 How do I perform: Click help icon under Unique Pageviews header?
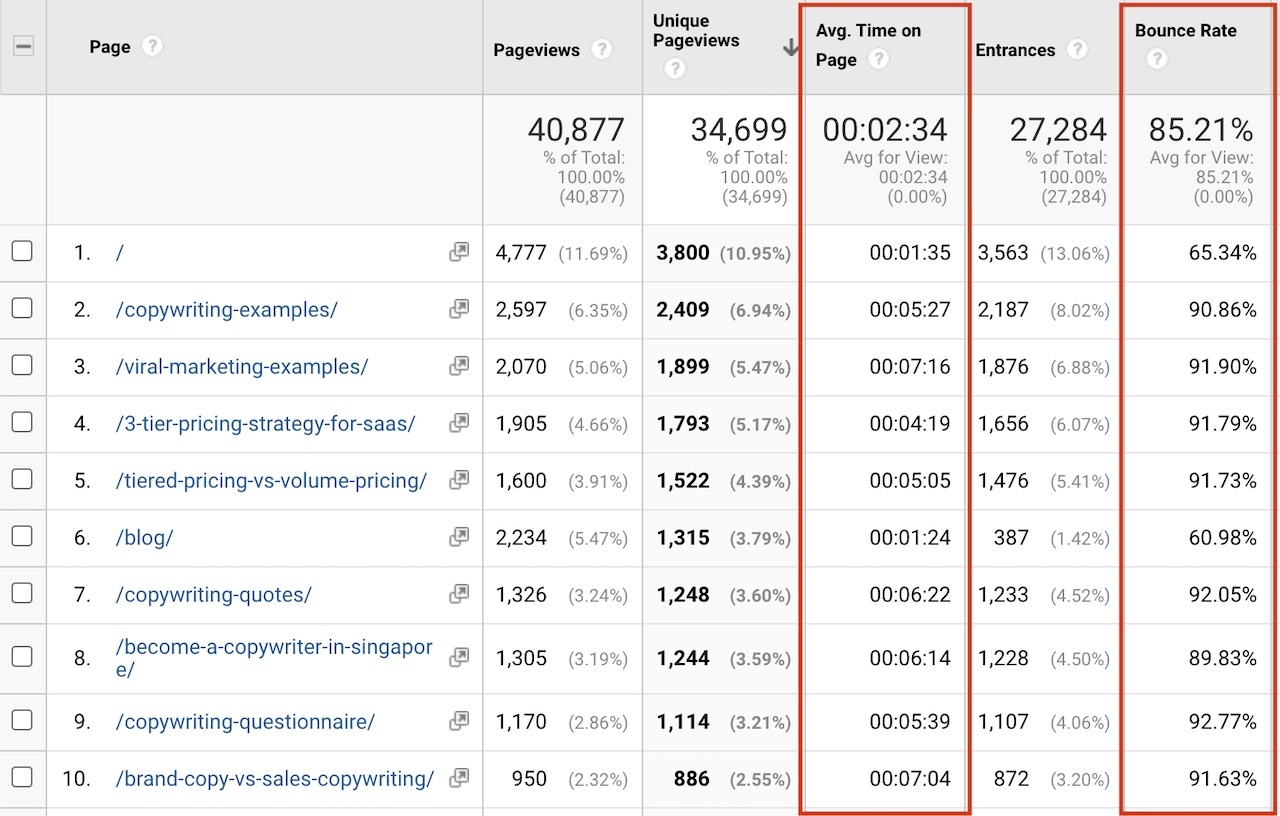(675, 68)
